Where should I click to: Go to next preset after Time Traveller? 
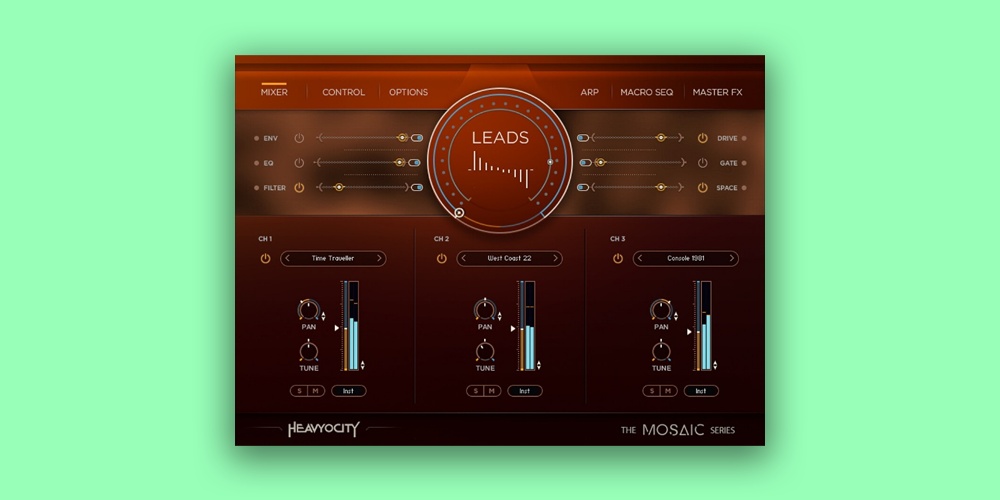[379, 259]
